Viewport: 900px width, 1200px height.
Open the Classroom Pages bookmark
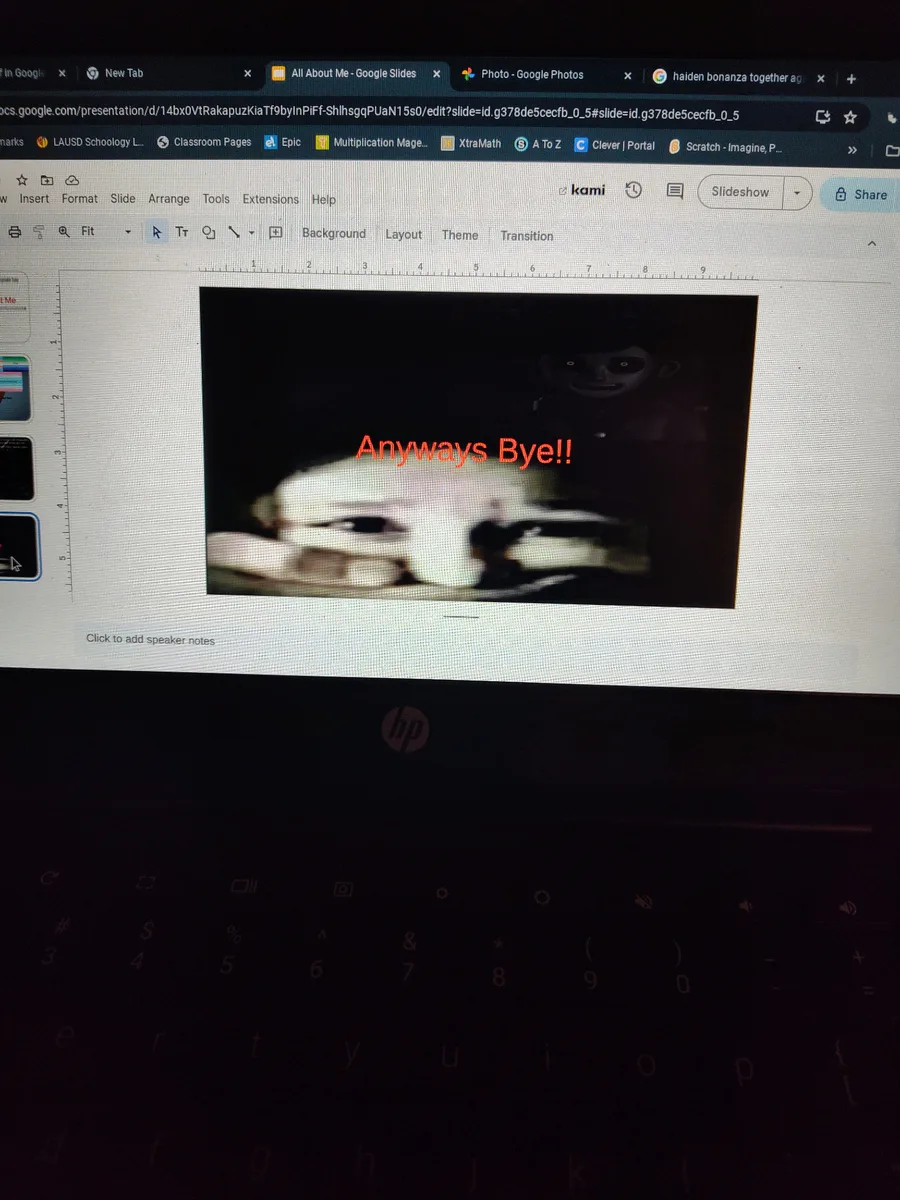[x=204, y=142]
